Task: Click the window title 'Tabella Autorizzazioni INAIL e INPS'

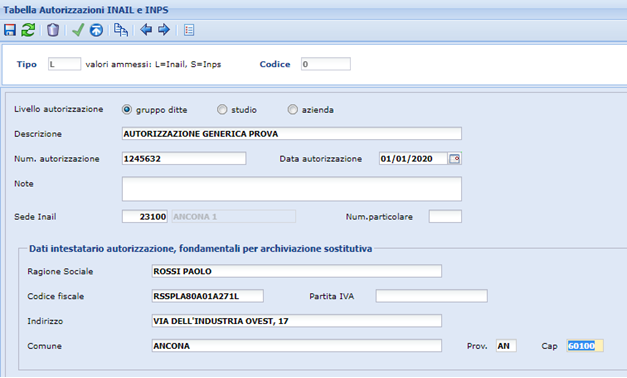Action: pyautogui.click(x=86, y=10)
